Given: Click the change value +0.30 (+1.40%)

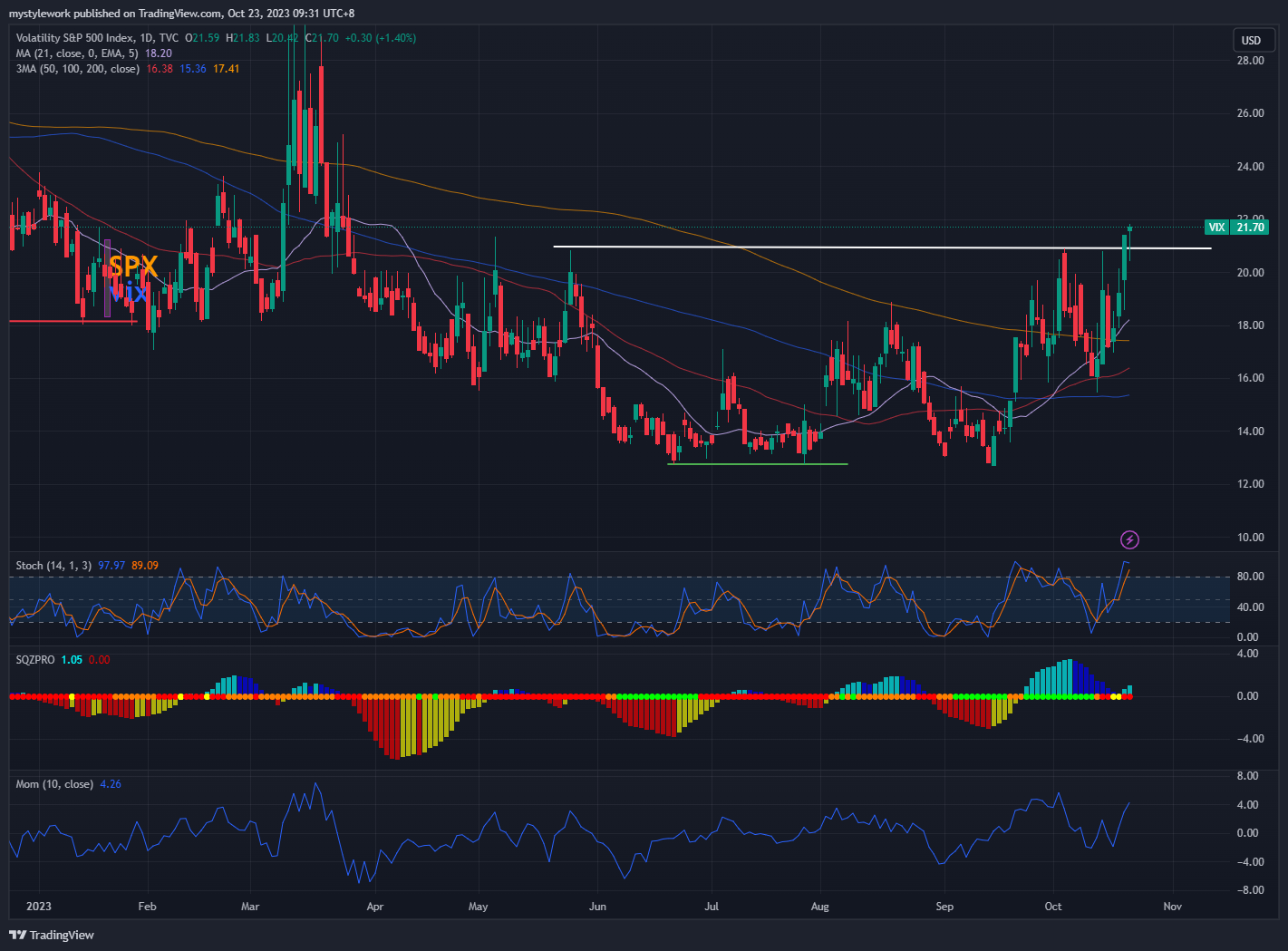Looking at the screenshot, I should (381, 38).
